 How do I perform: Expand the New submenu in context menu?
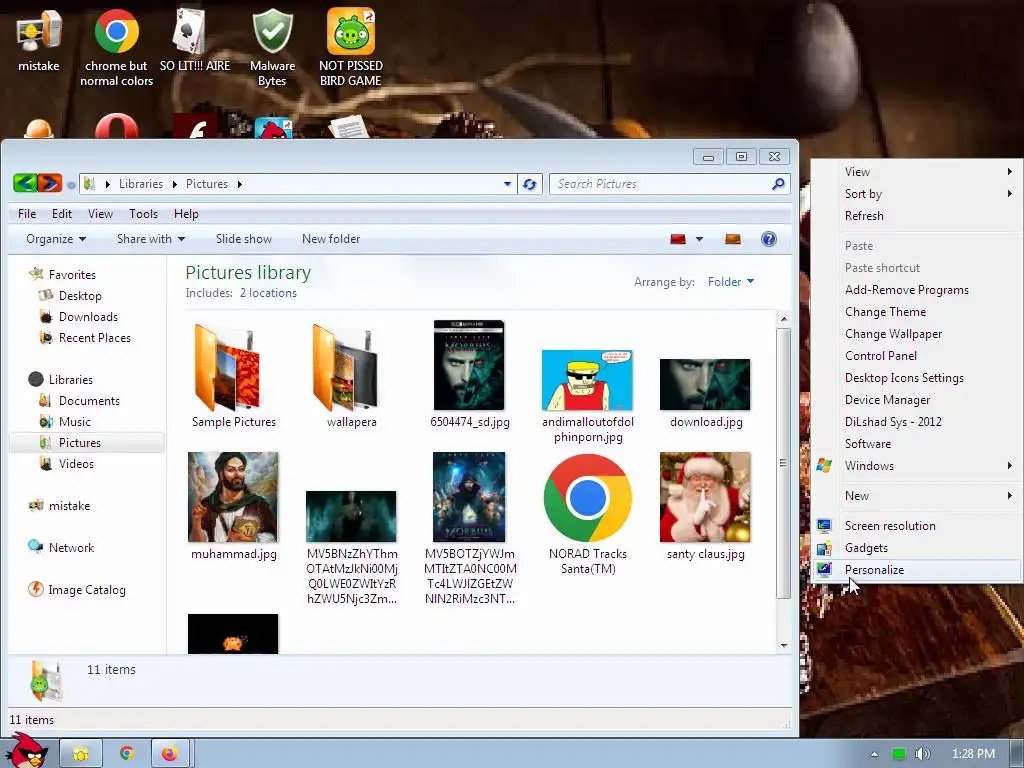point(917,496)
